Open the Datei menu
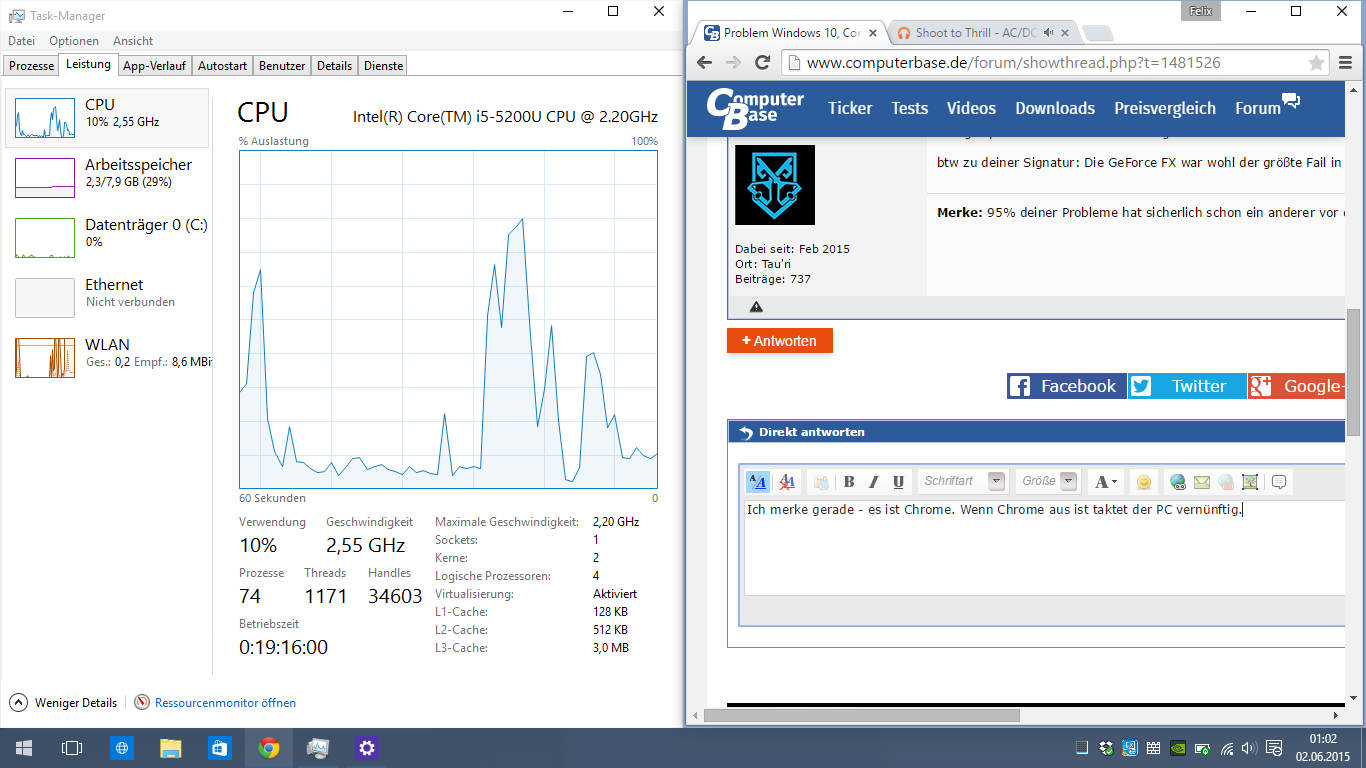 [x=21, y=41]
